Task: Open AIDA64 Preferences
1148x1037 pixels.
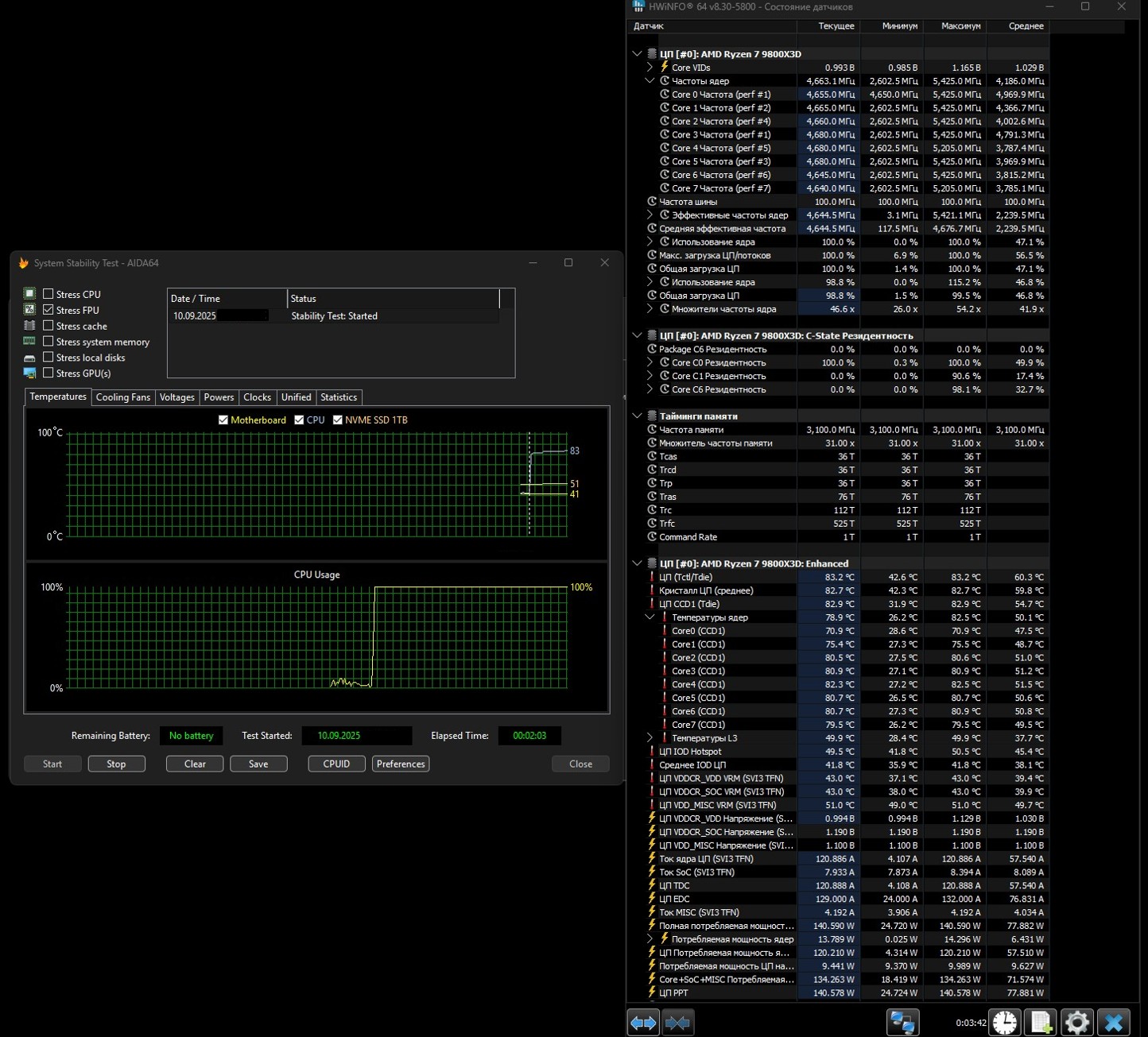Action: pyautogui.click(x=401, y=764)
